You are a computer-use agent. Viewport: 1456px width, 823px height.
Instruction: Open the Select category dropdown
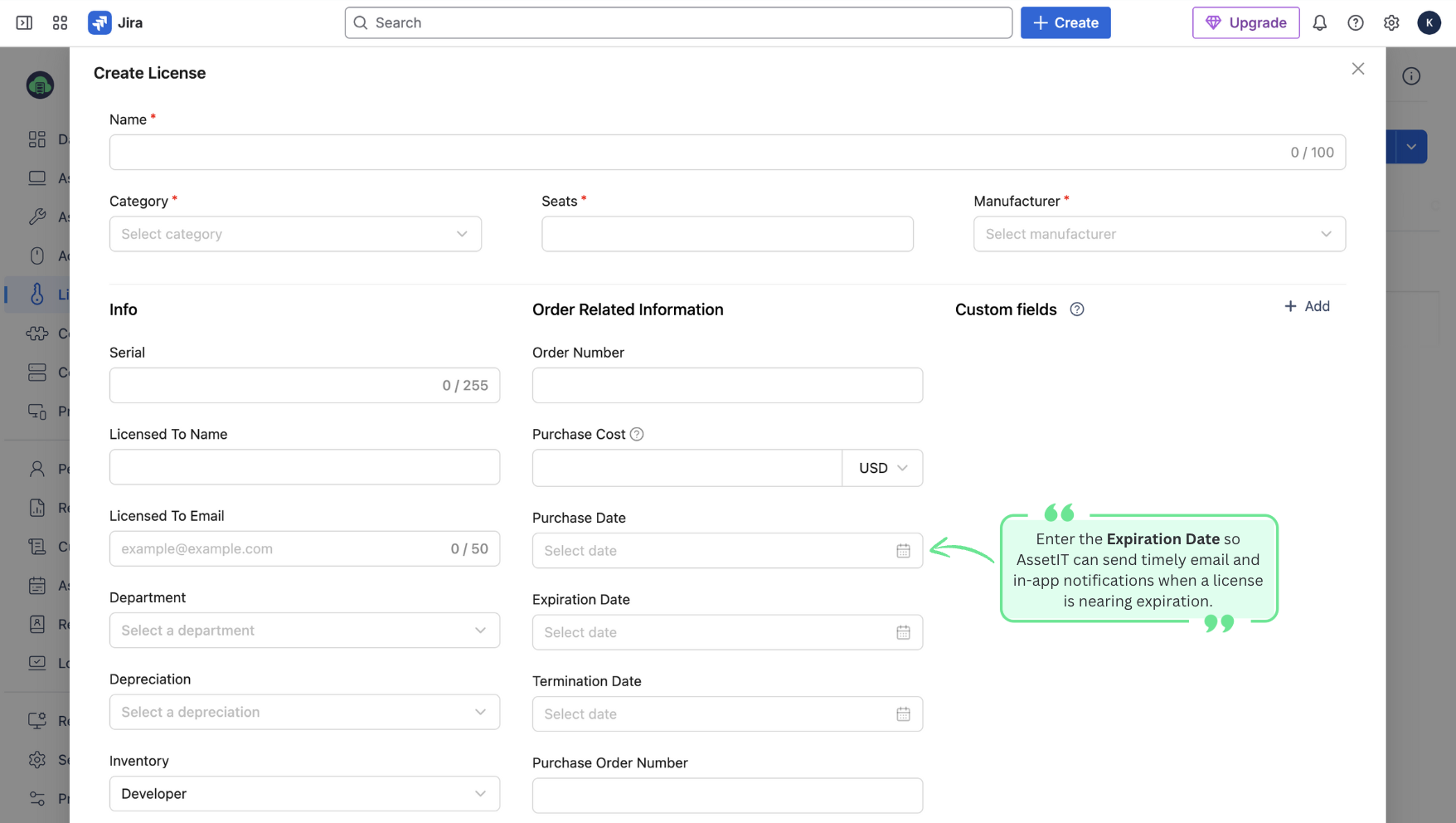click(295, 234)
